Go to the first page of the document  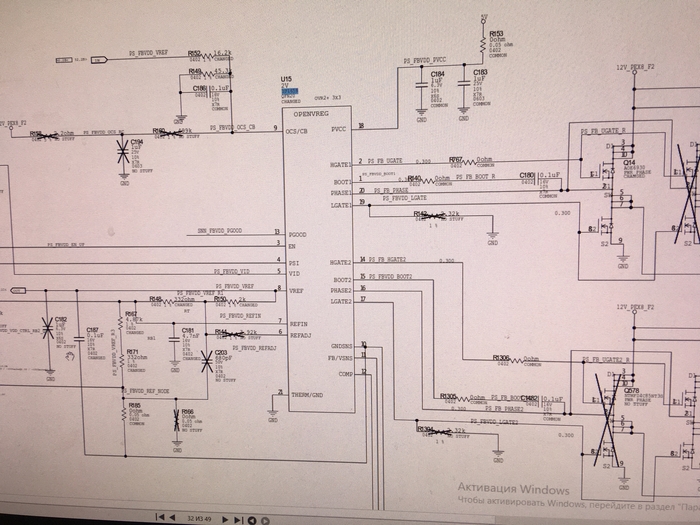tap(159, 517)
